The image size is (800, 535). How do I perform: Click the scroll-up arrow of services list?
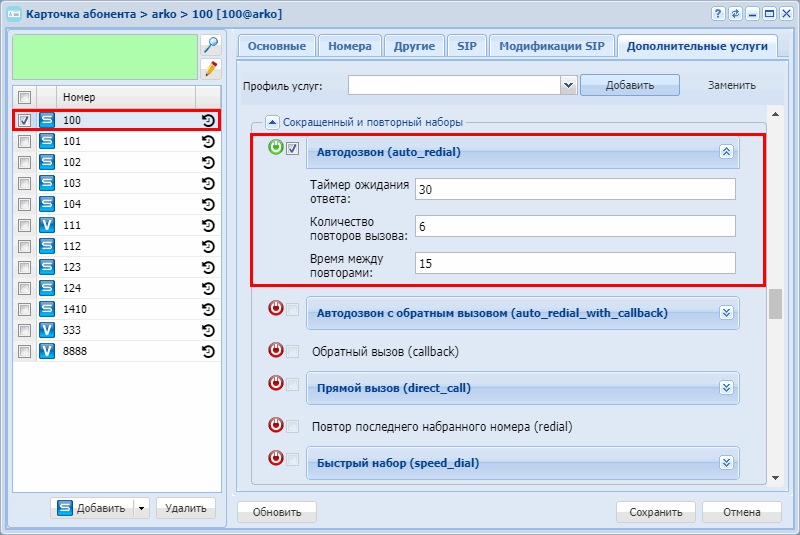pos(776,114)
